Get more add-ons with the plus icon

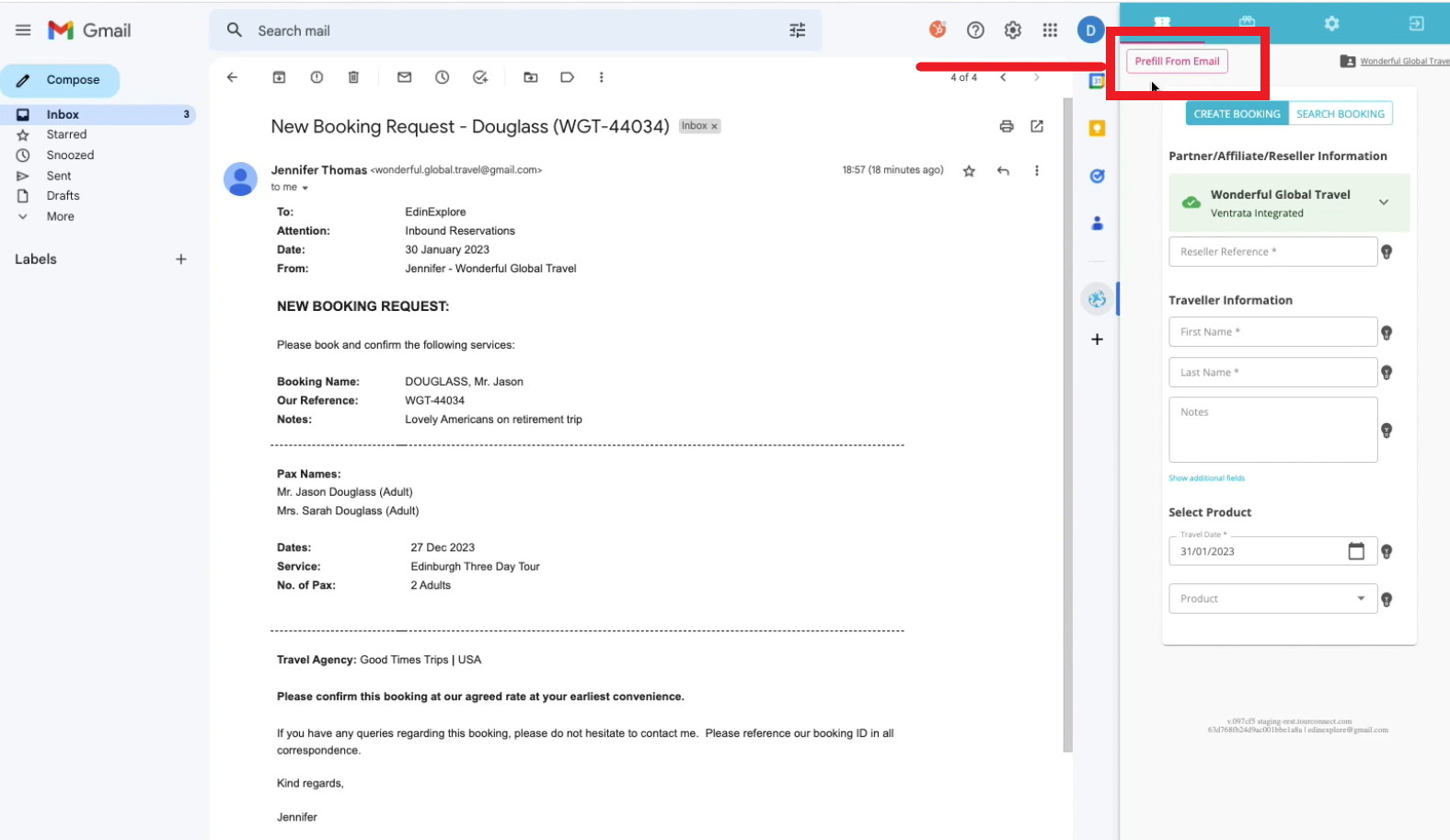pyautogui.click(x=1097, y=339)
